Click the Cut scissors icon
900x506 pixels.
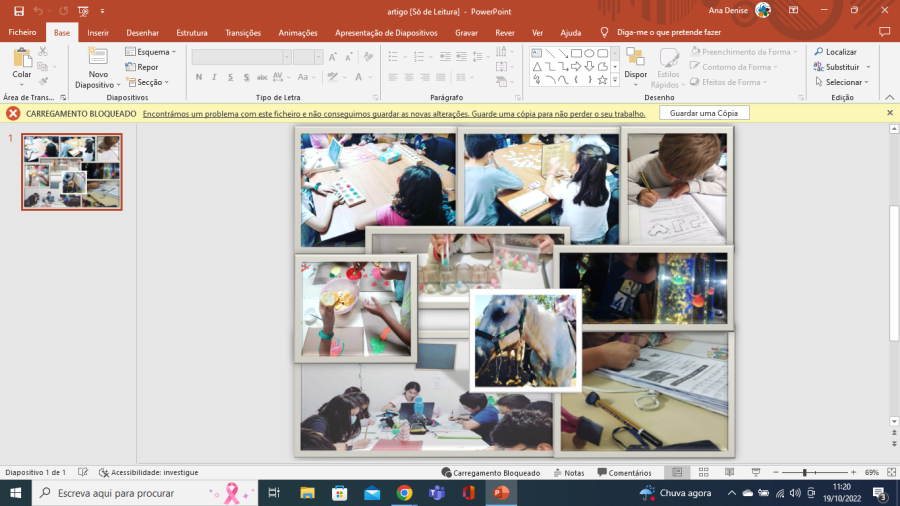(43, 52)
